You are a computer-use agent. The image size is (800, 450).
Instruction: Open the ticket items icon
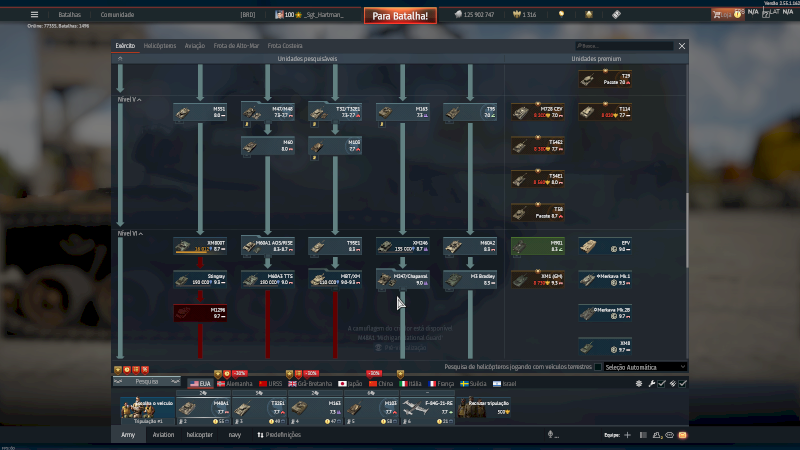[616, 15]
